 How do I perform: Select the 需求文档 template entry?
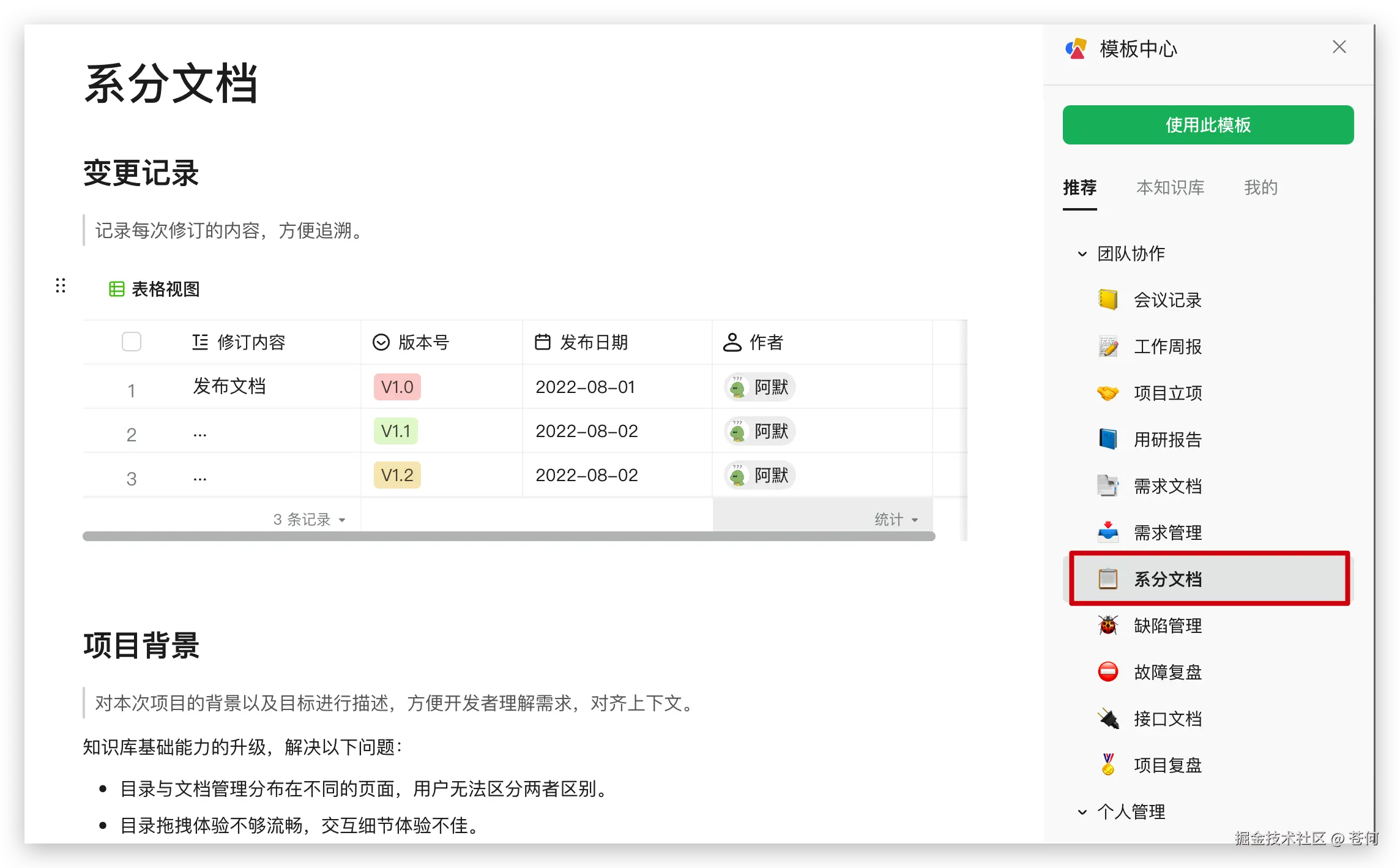[x=1167, y=486]
